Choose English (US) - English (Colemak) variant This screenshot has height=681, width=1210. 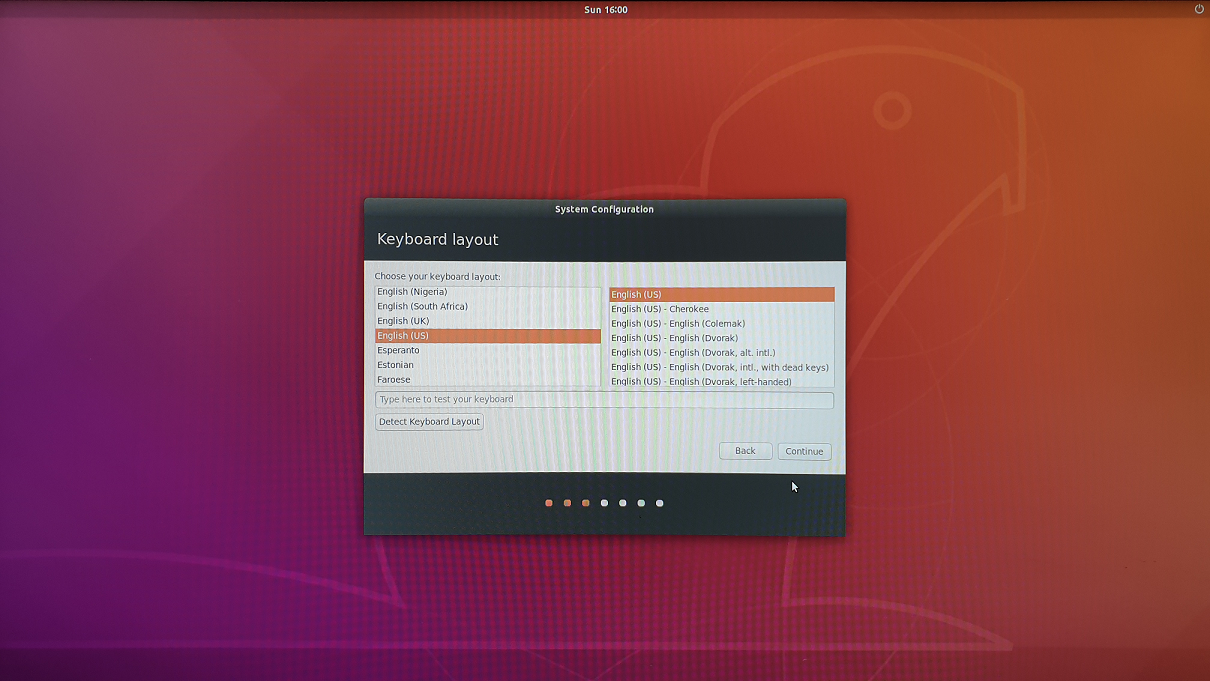[x=721, y=323]
